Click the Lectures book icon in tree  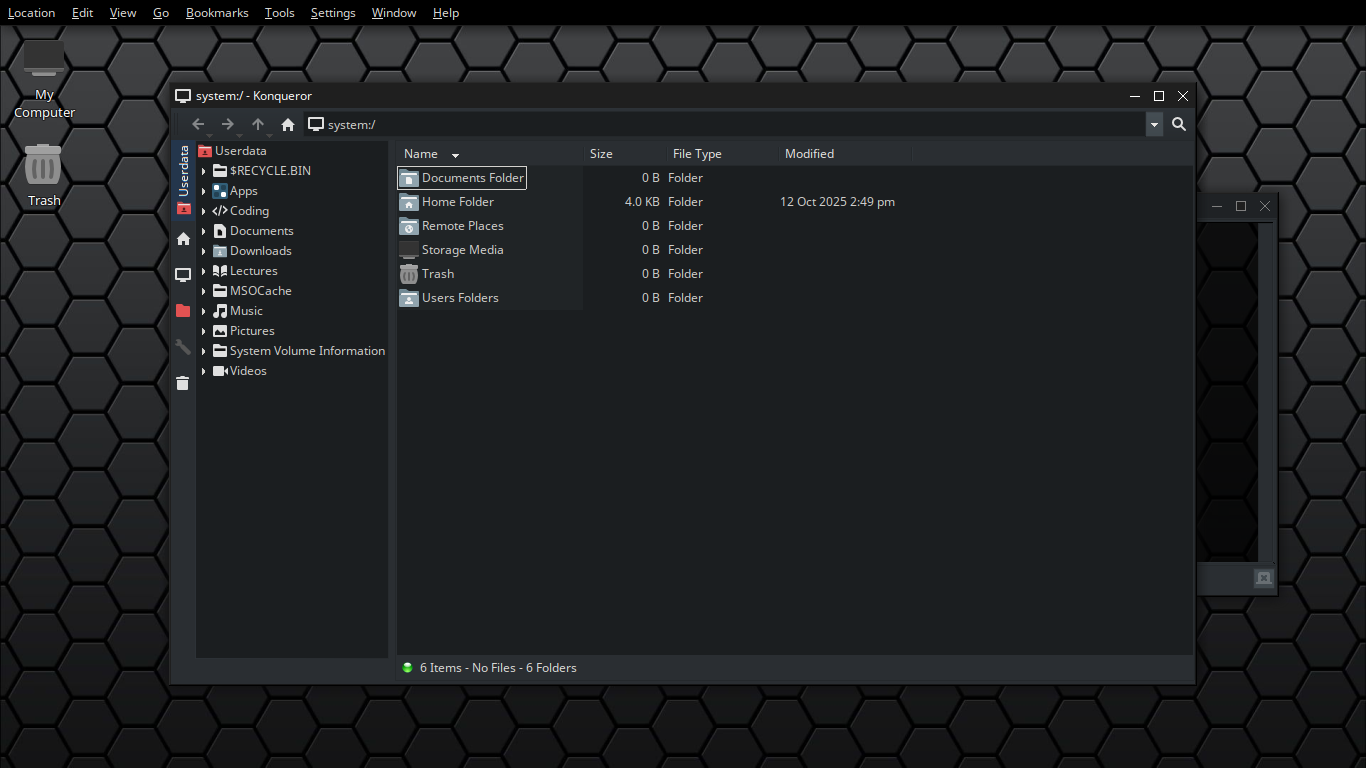tap(220, 271)
